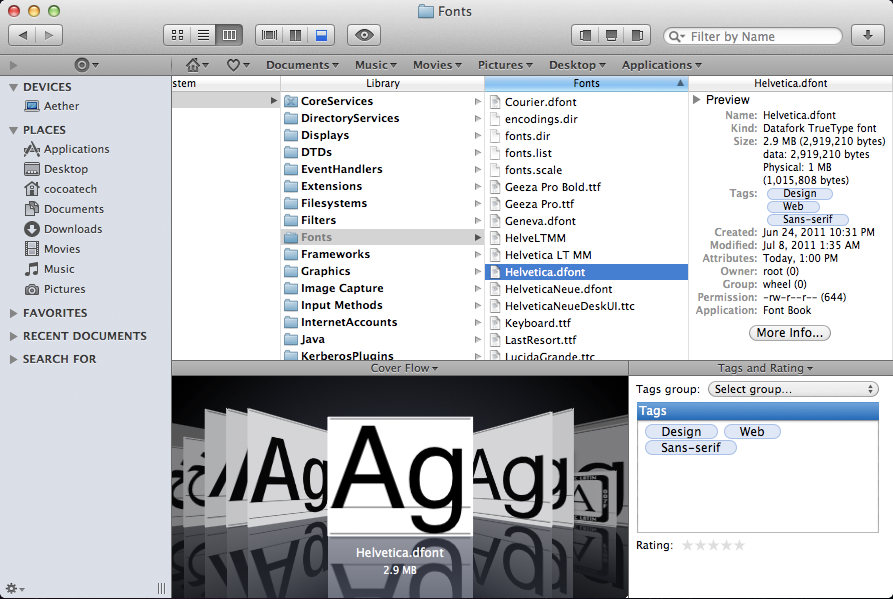This screenshot has width=893, height=599.
Task: Switch to list view
Action: pos(203,35)
